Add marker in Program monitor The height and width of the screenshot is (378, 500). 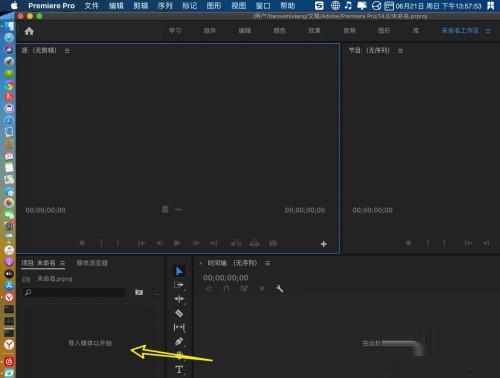click(408, 243)
